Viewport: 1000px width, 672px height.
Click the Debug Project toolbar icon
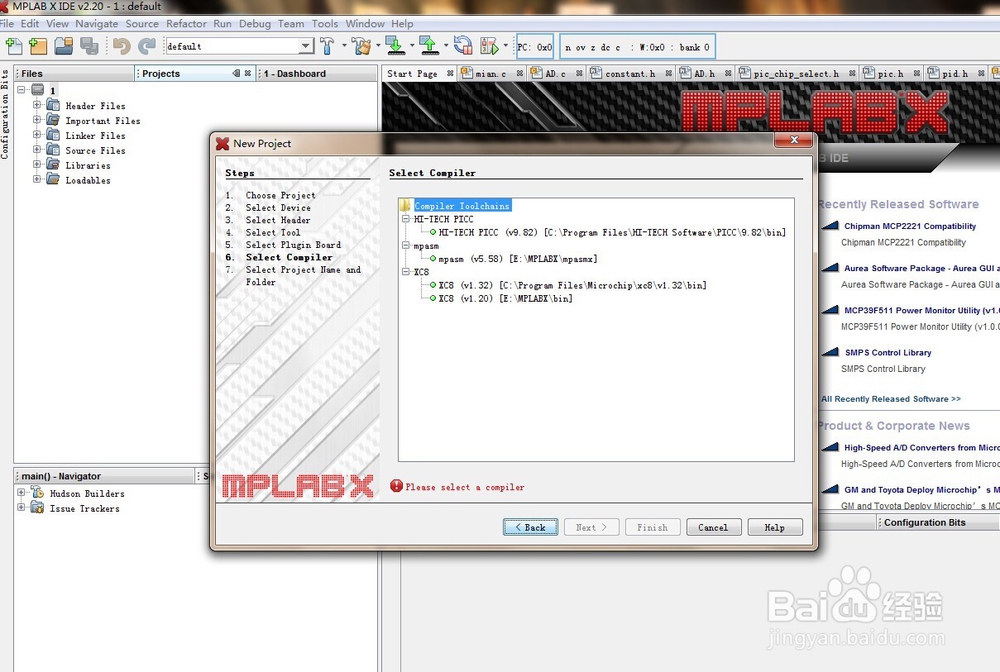click(490, 46)
